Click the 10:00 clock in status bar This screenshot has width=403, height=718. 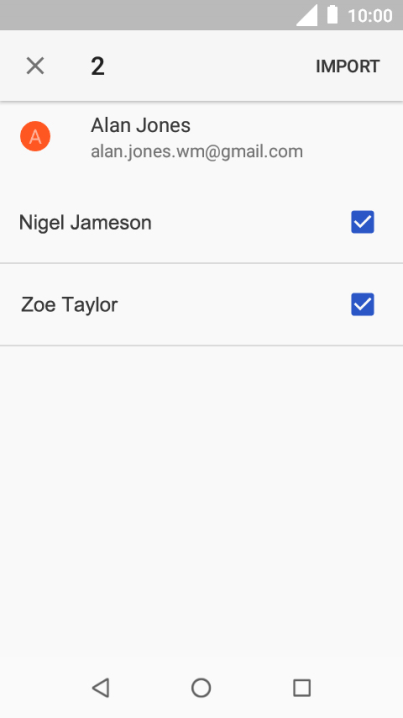(370, 16)
